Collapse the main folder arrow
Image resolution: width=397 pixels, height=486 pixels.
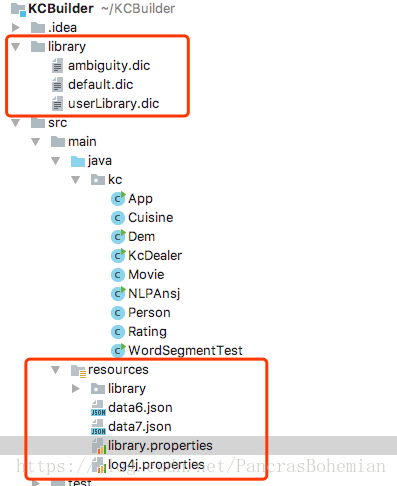(35, 142)
